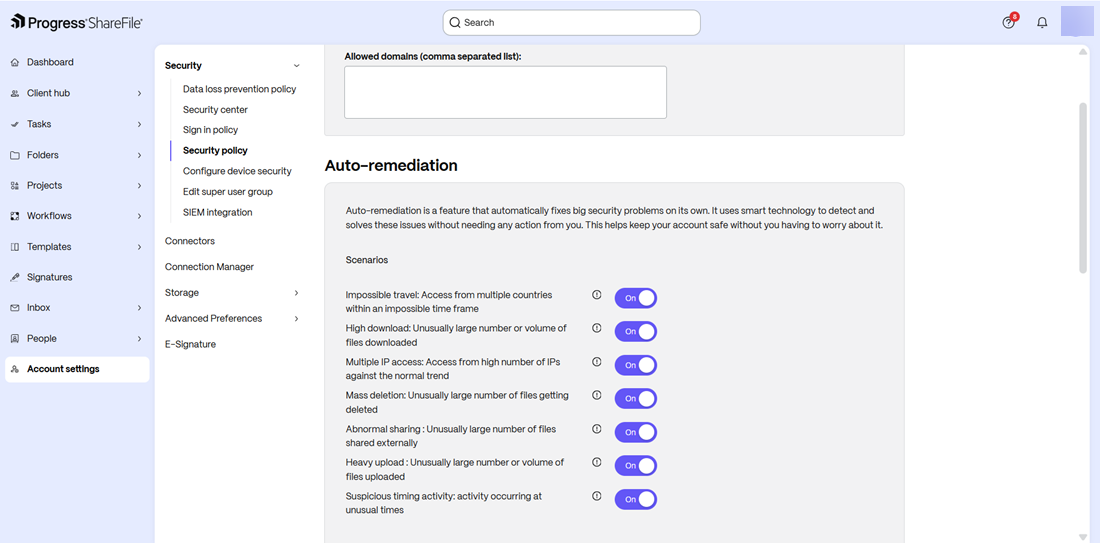Switch off Abnormal sharing toggle

[636, 432]
